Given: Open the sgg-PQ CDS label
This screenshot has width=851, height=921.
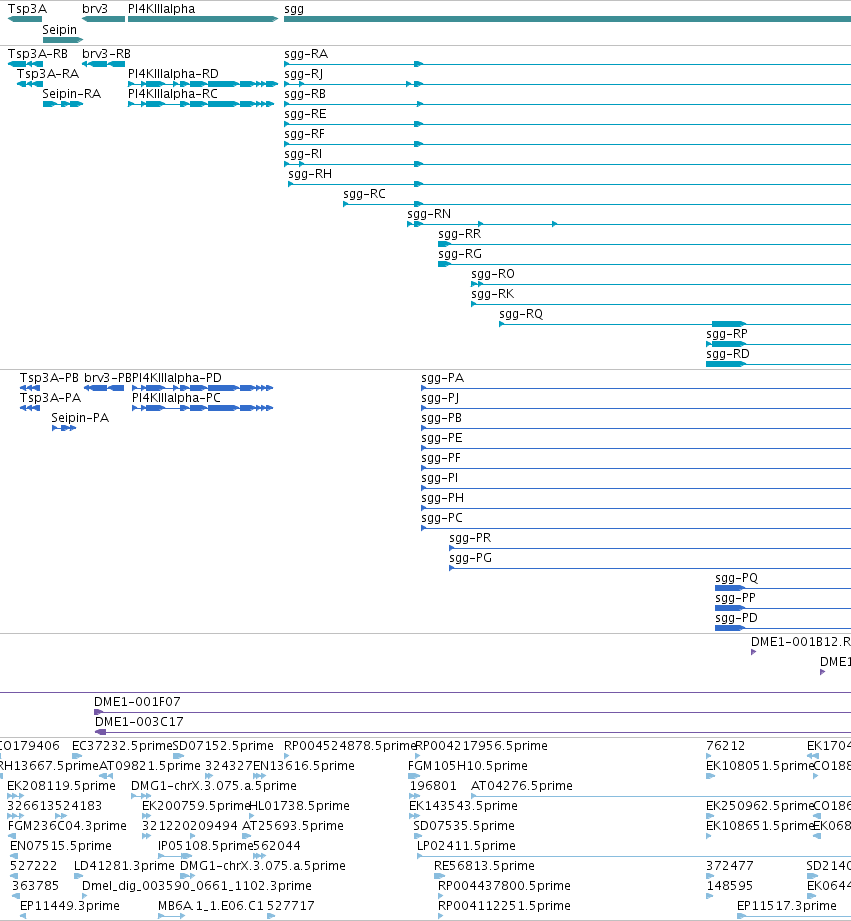Looking at the screenshot, I should (x=736, y=577).
